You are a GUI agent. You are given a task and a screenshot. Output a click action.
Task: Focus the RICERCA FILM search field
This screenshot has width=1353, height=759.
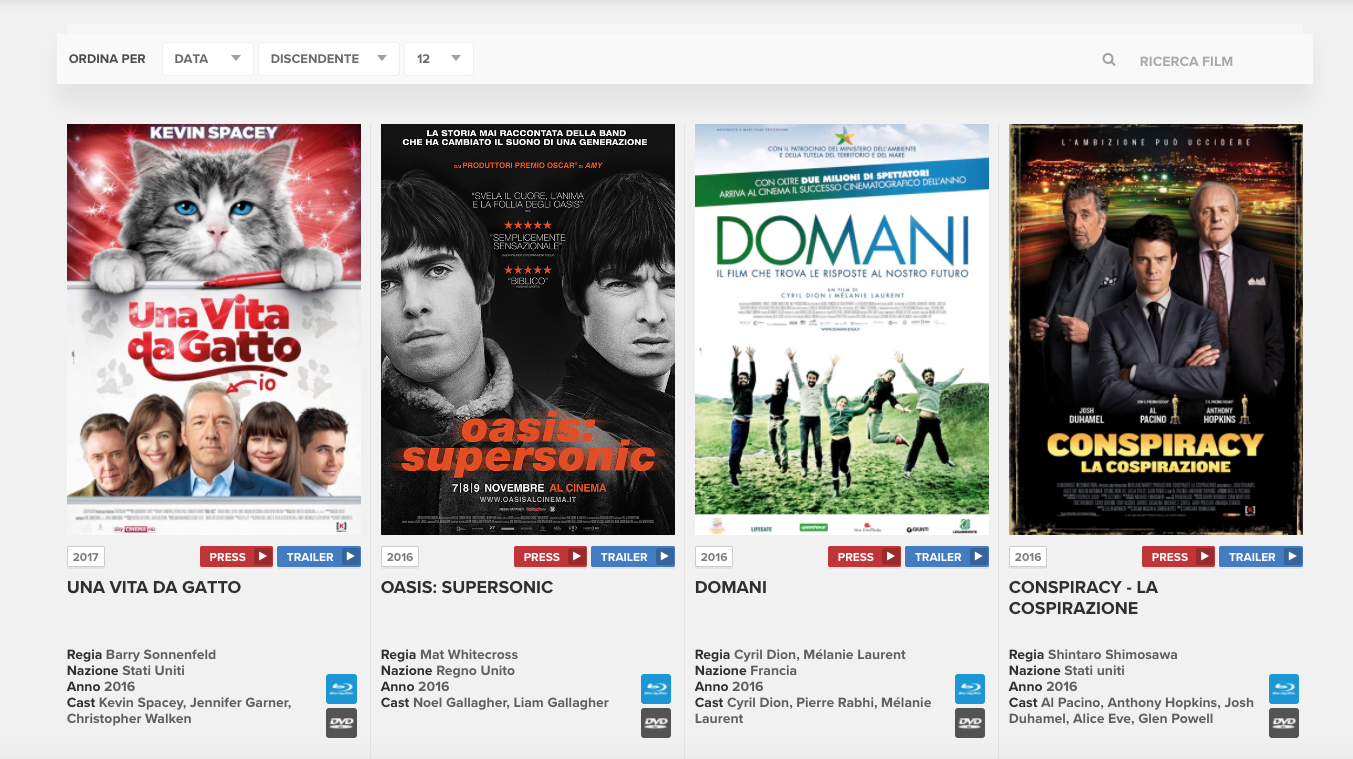click(1215, 61)
